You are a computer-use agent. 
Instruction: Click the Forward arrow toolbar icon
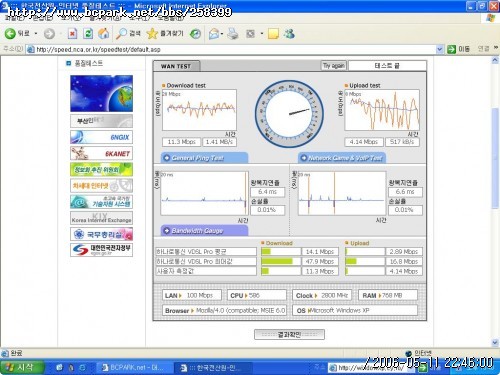tap(49, 34)
